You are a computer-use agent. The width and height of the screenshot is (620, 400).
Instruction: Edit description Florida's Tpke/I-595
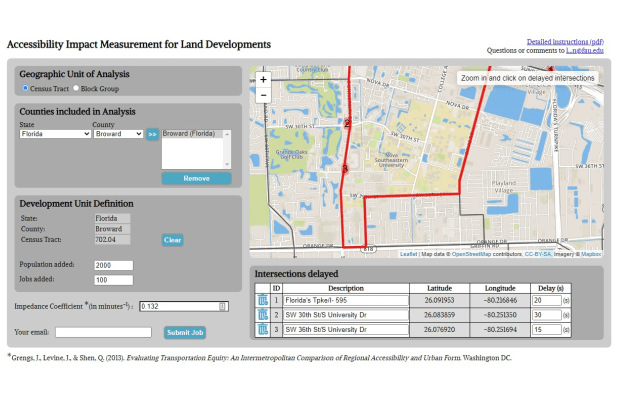346,300
